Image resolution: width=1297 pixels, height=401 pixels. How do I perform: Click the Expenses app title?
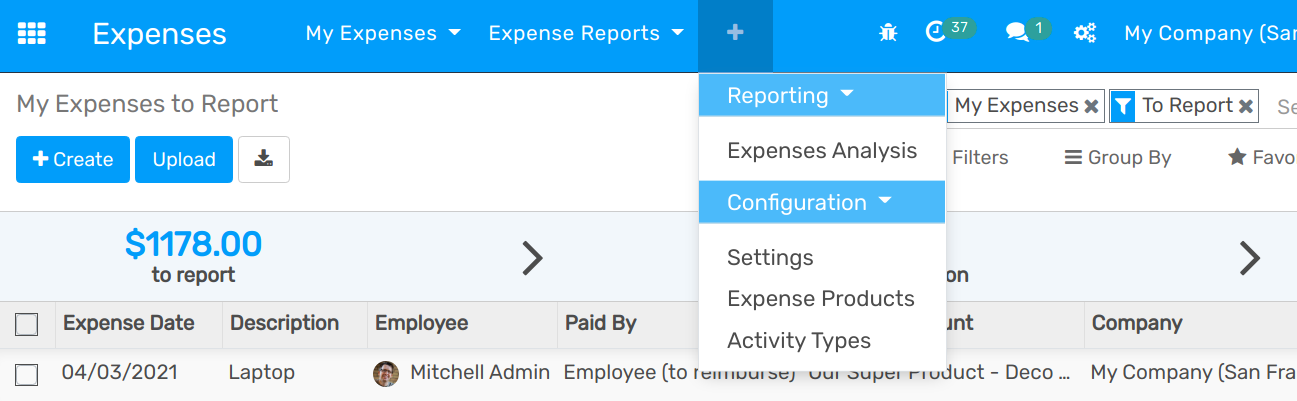point(160,34)
